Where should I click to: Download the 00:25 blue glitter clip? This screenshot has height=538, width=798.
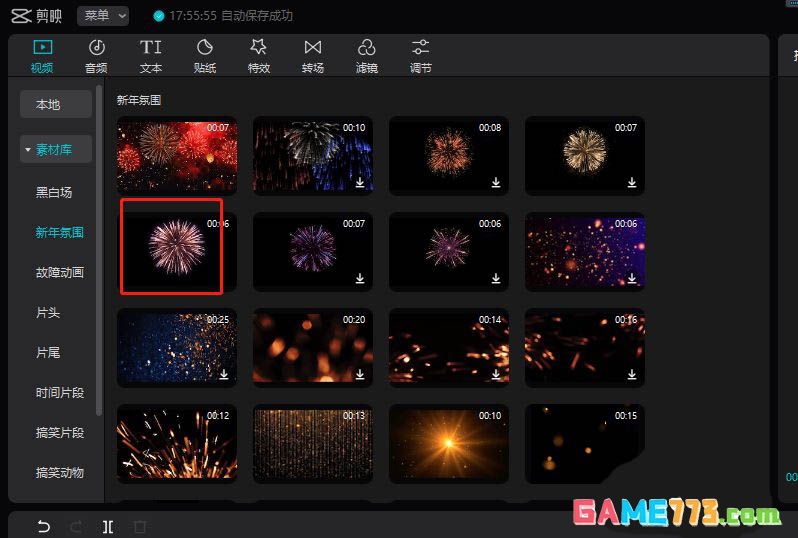pos(224,374)
